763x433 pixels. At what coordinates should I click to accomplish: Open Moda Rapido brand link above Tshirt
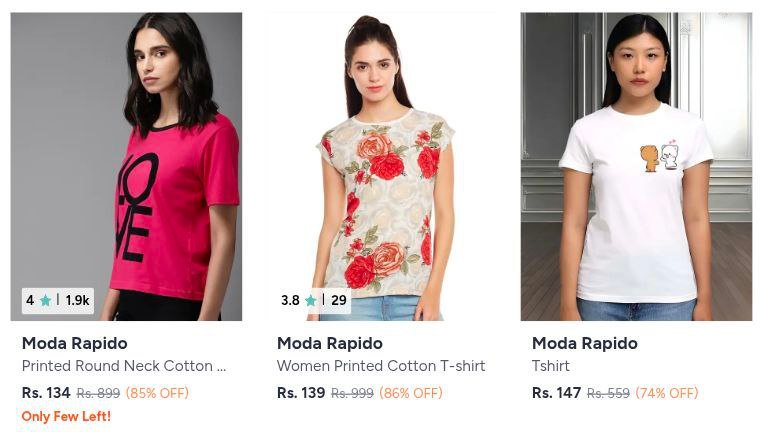tap(584, 343)
